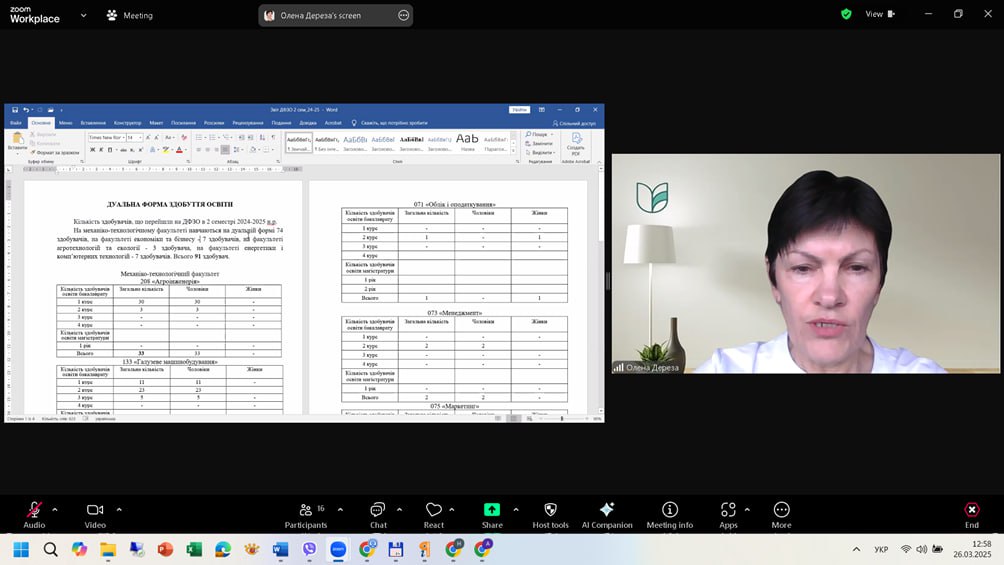1004x565 pixels.
Task: Toggle the camera with Video button
Action: (95, 511)
